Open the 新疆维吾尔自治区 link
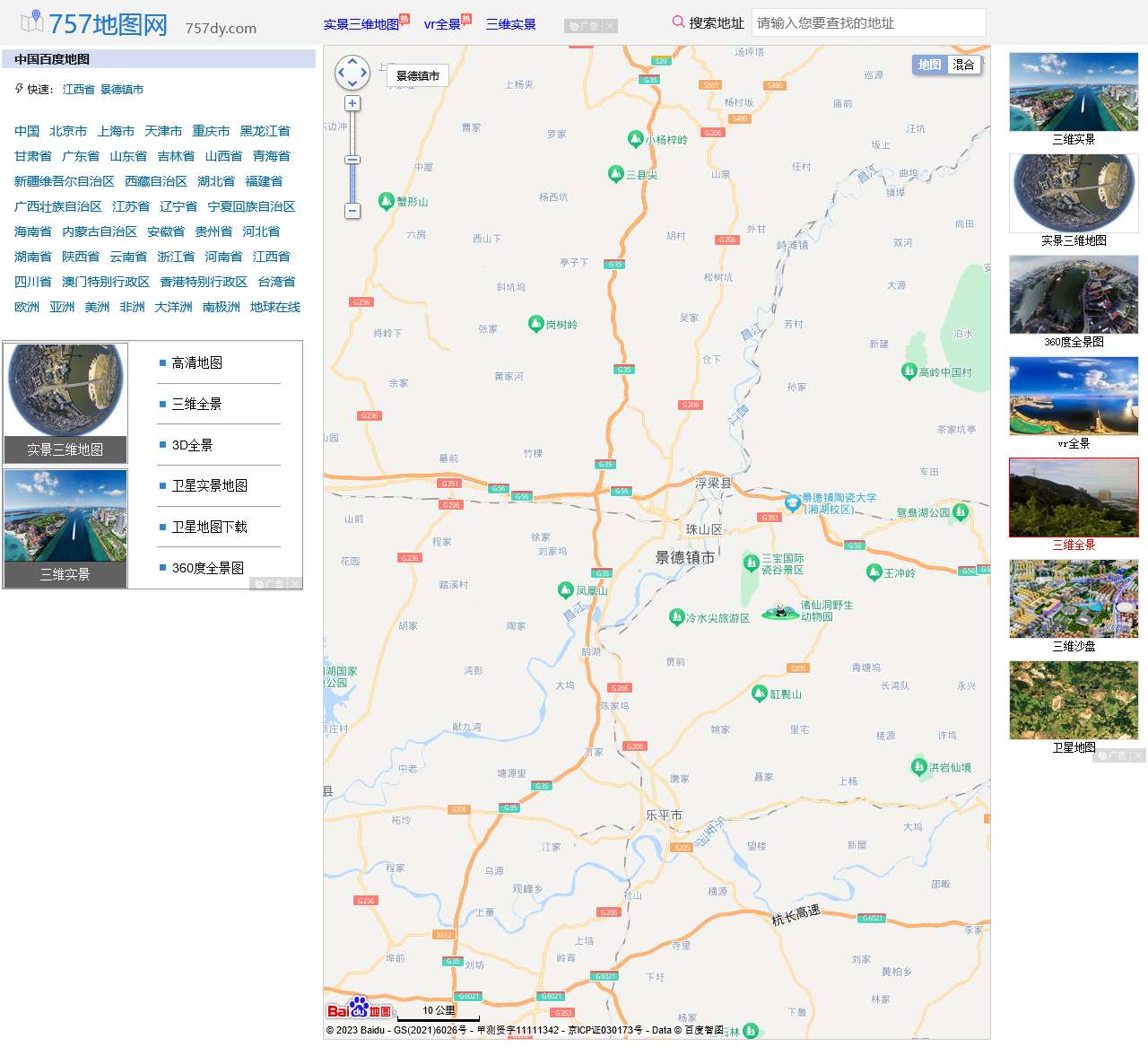The height and width of the screenshot is (1047, 1148). tap(65, 181)
